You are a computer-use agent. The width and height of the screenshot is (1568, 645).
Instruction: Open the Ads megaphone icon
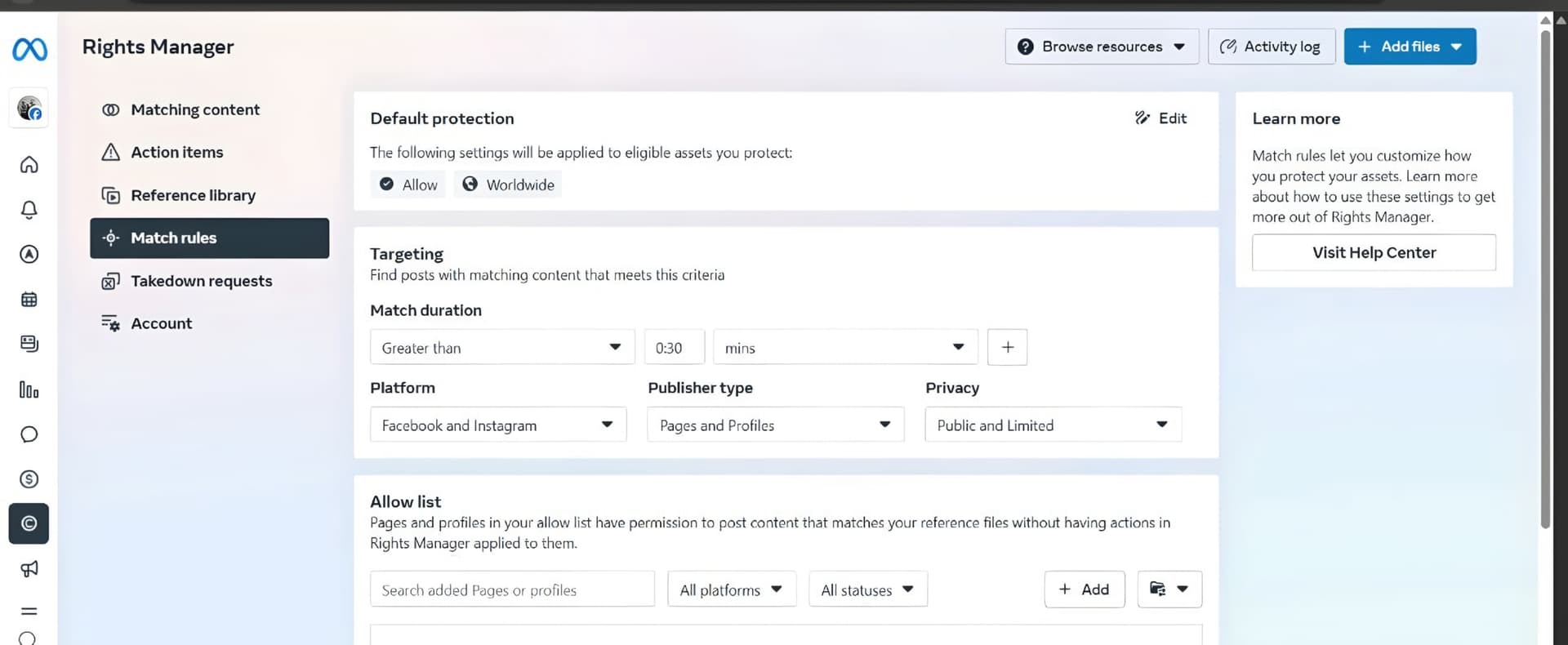coord(29,569)
